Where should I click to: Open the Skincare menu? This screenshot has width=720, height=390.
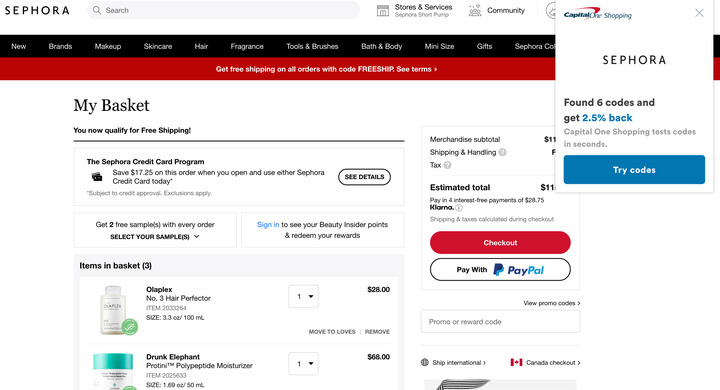(158, 46)
